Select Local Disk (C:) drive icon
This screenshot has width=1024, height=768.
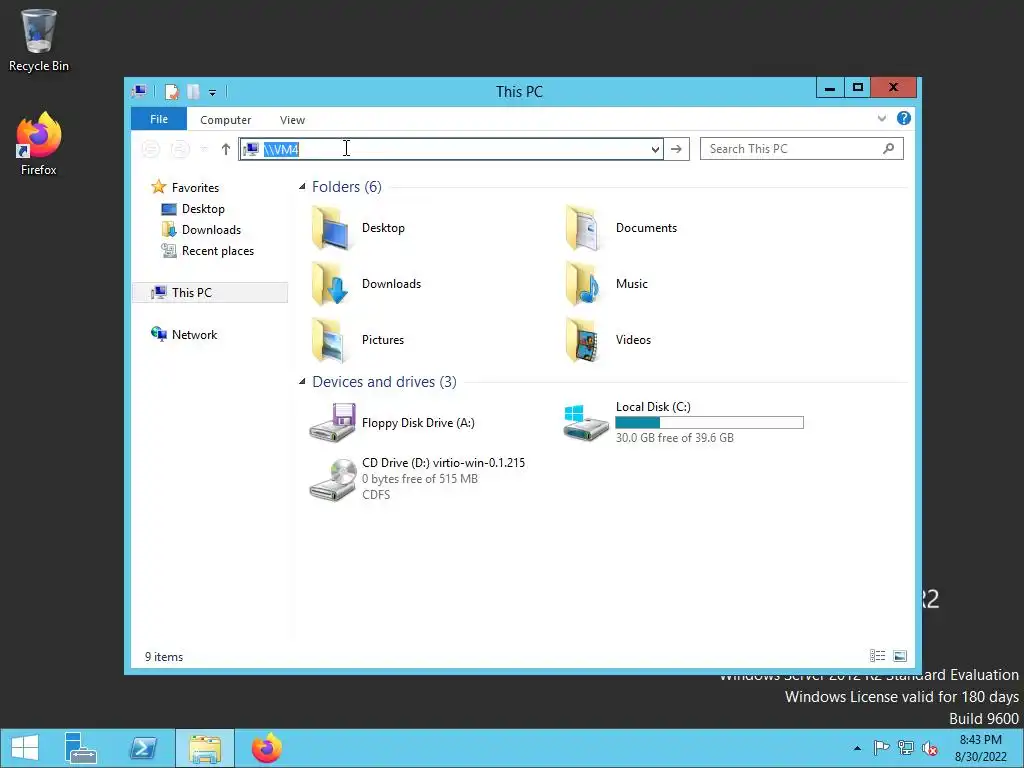pyautogui.click(x=586, y=423)
